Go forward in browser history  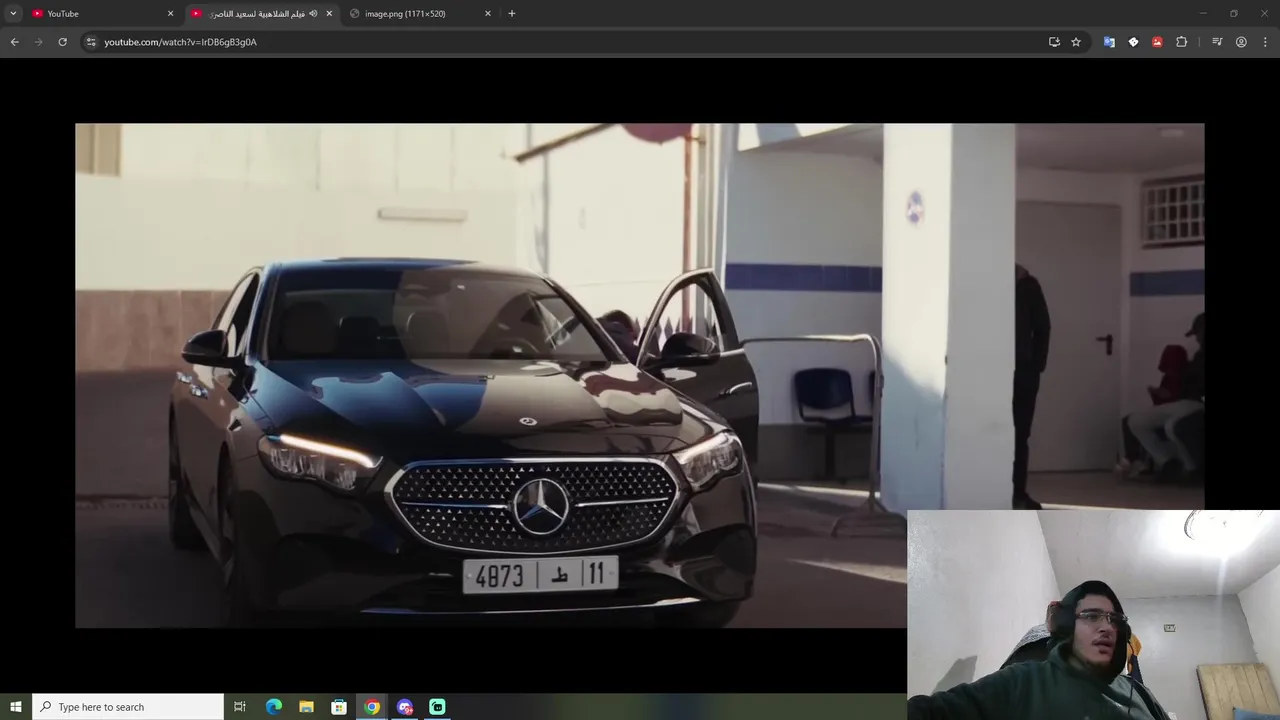click(38, 42)
